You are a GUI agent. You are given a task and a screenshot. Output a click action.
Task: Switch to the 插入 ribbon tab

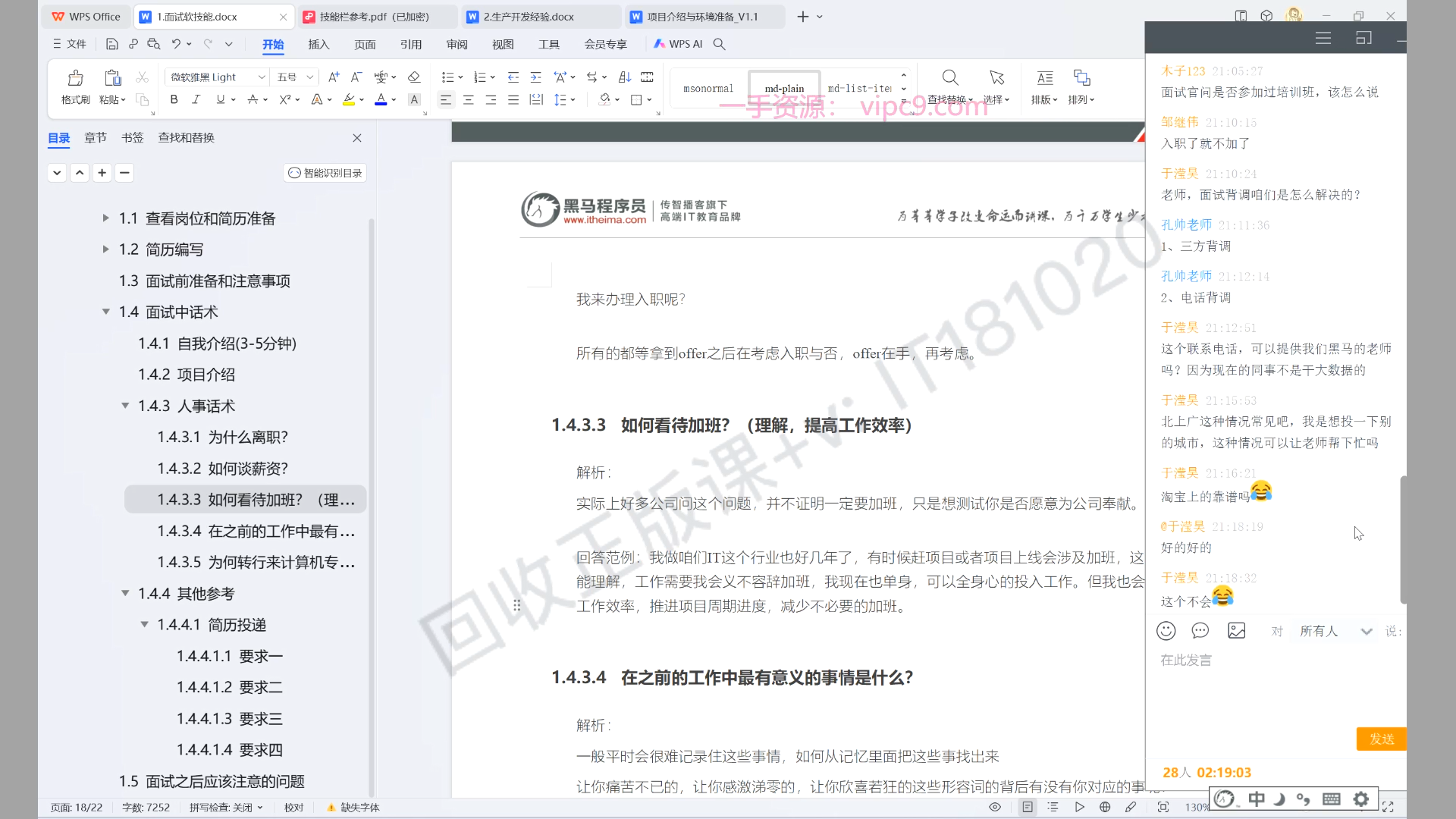318,44
